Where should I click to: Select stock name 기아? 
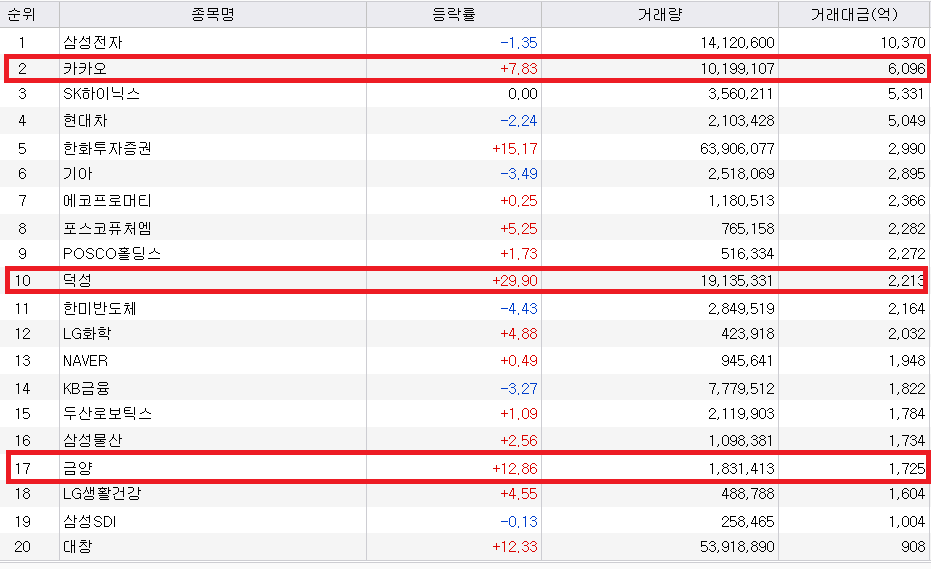(78, 173)
